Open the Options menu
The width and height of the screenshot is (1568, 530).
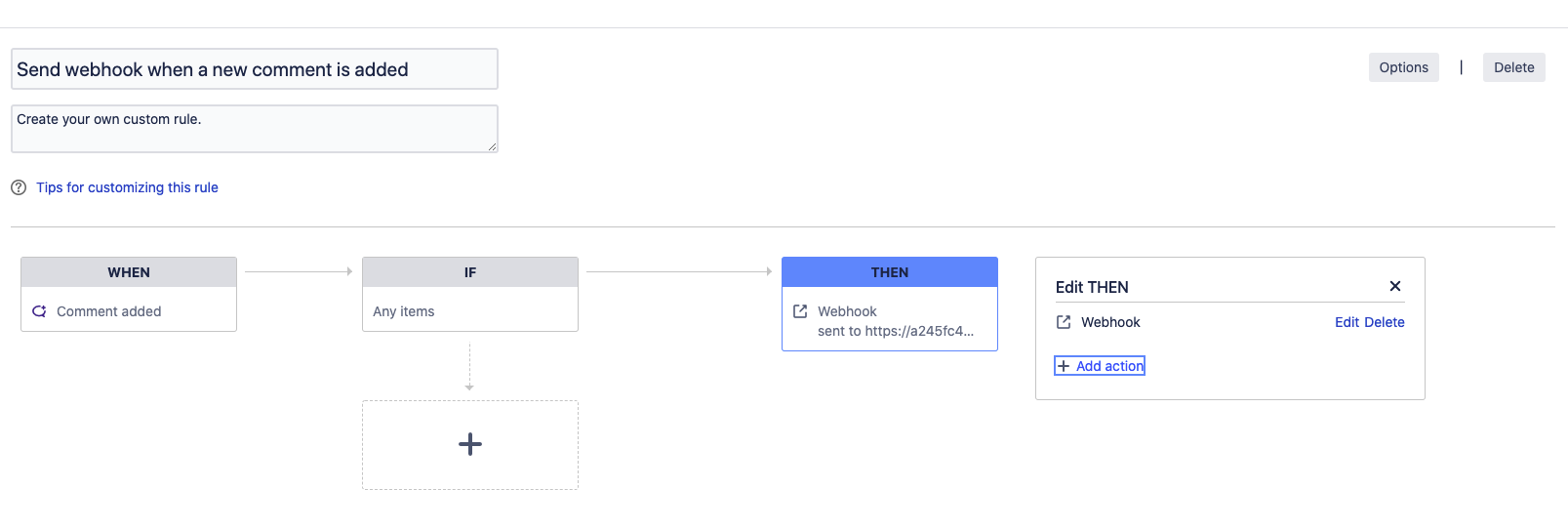1403,67
